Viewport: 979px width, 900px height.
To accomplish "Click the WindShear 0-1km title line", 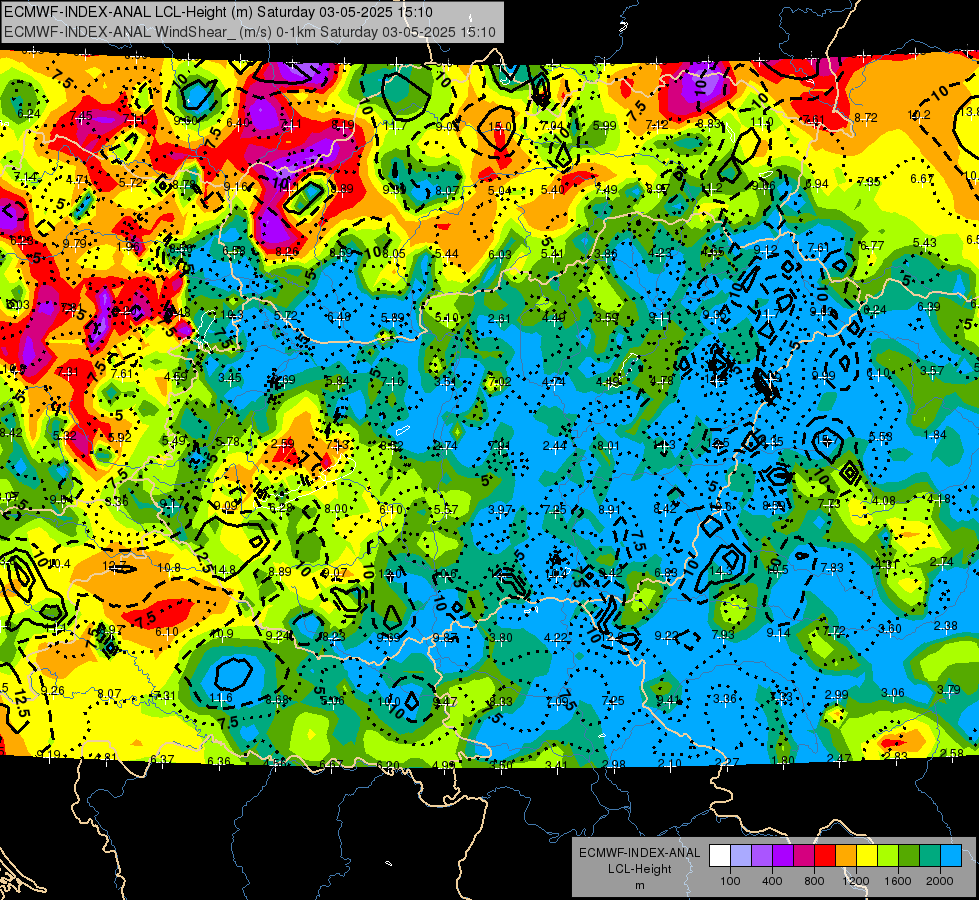I will pos(250,32).
